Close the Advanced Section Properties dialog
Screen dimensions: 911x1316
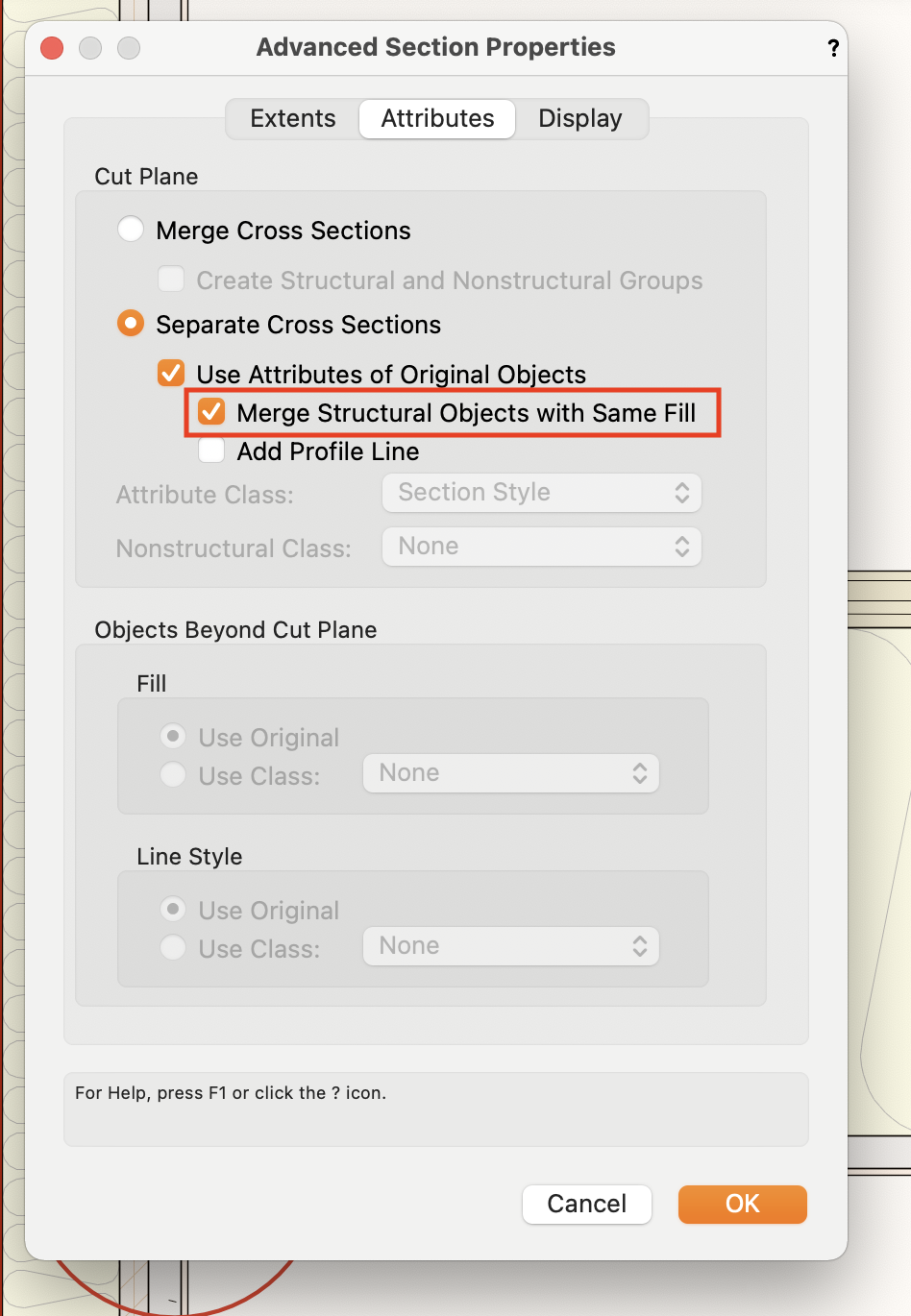(52, 48)
